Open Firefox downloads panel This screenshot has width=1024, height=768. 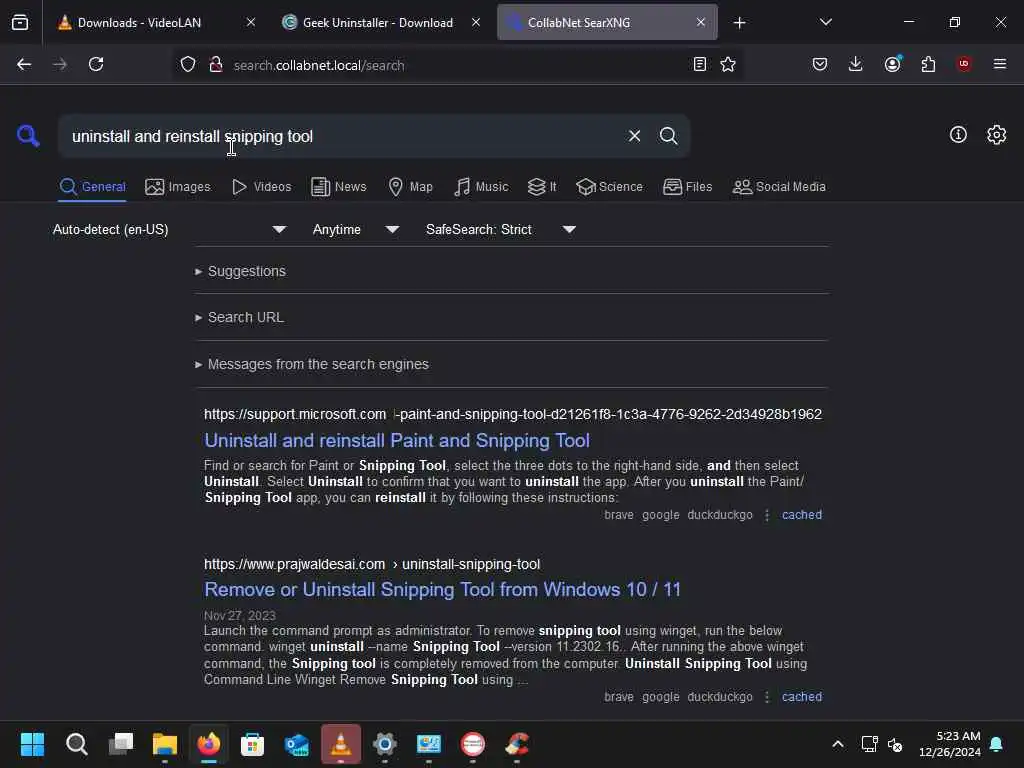click(x=856, y=64)
